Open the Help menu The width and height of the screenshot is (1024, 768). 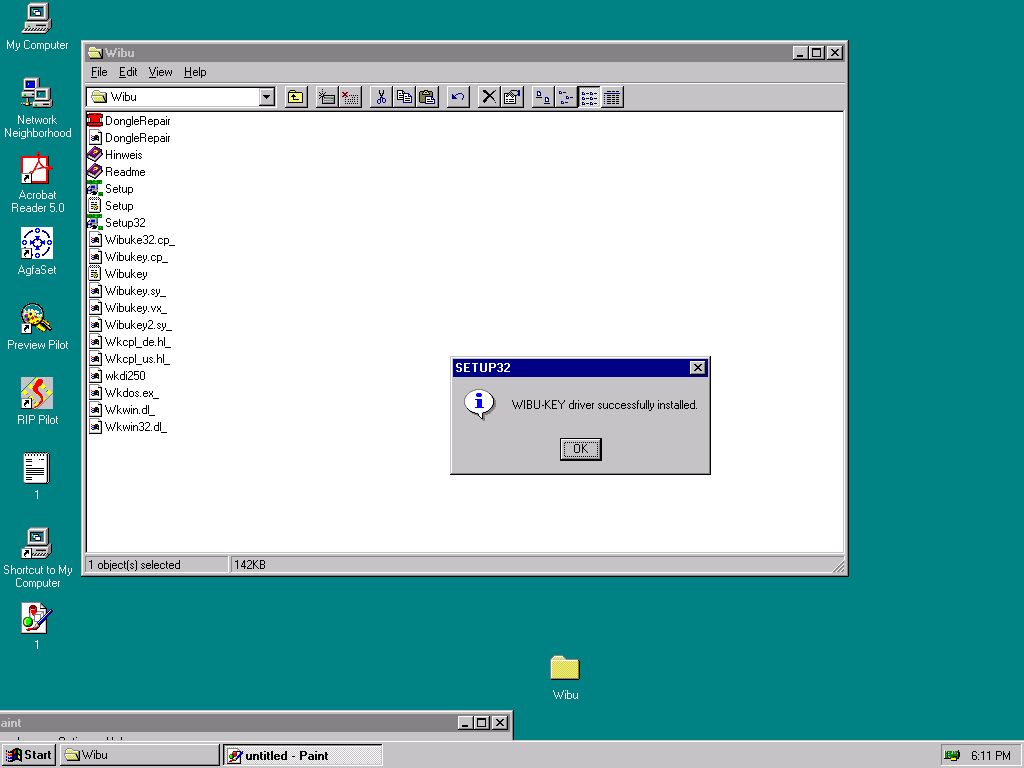tap(195, 72)
